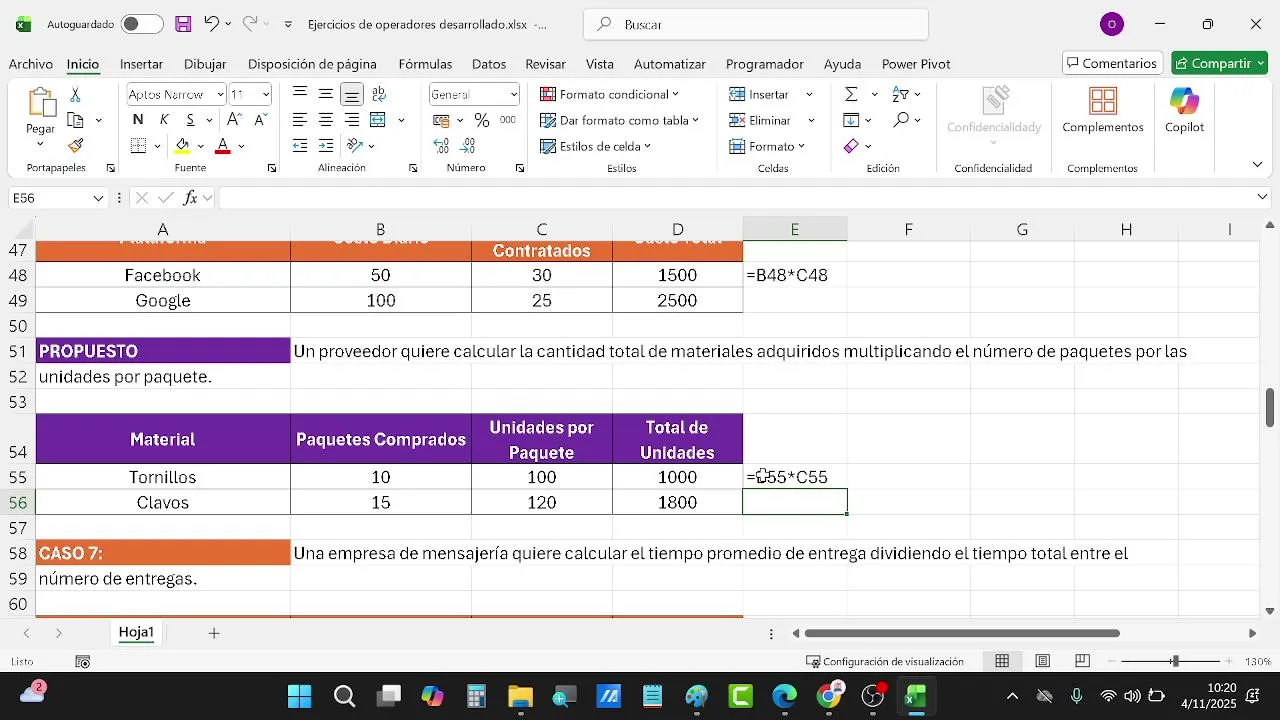This screenshot has height=720, width=1280.
Task: Switch to Normal grid view
Action: [1002, 661]
